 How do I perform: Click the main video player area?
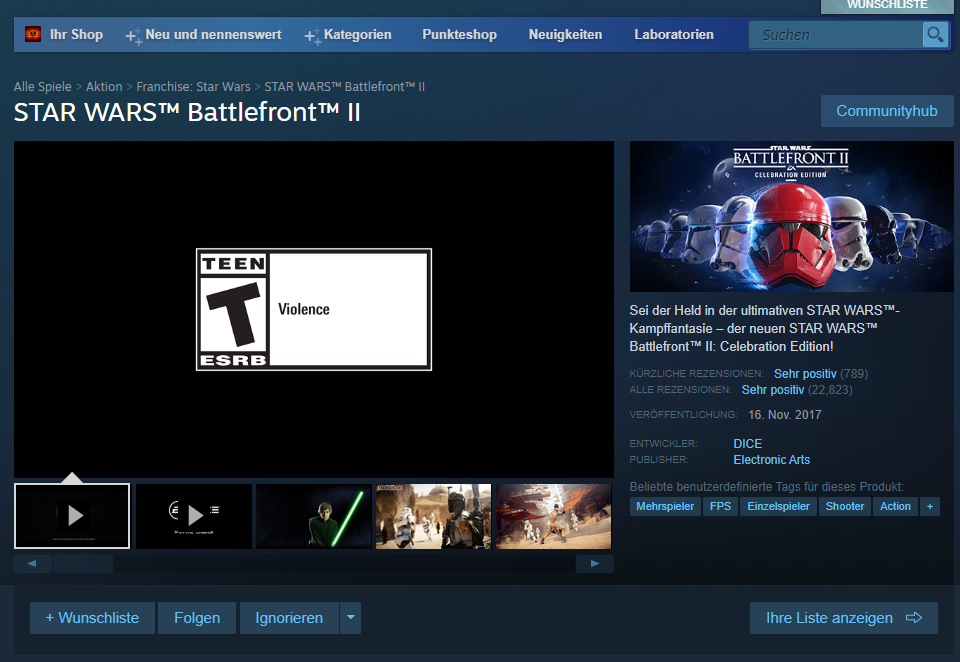click(313, 309)
